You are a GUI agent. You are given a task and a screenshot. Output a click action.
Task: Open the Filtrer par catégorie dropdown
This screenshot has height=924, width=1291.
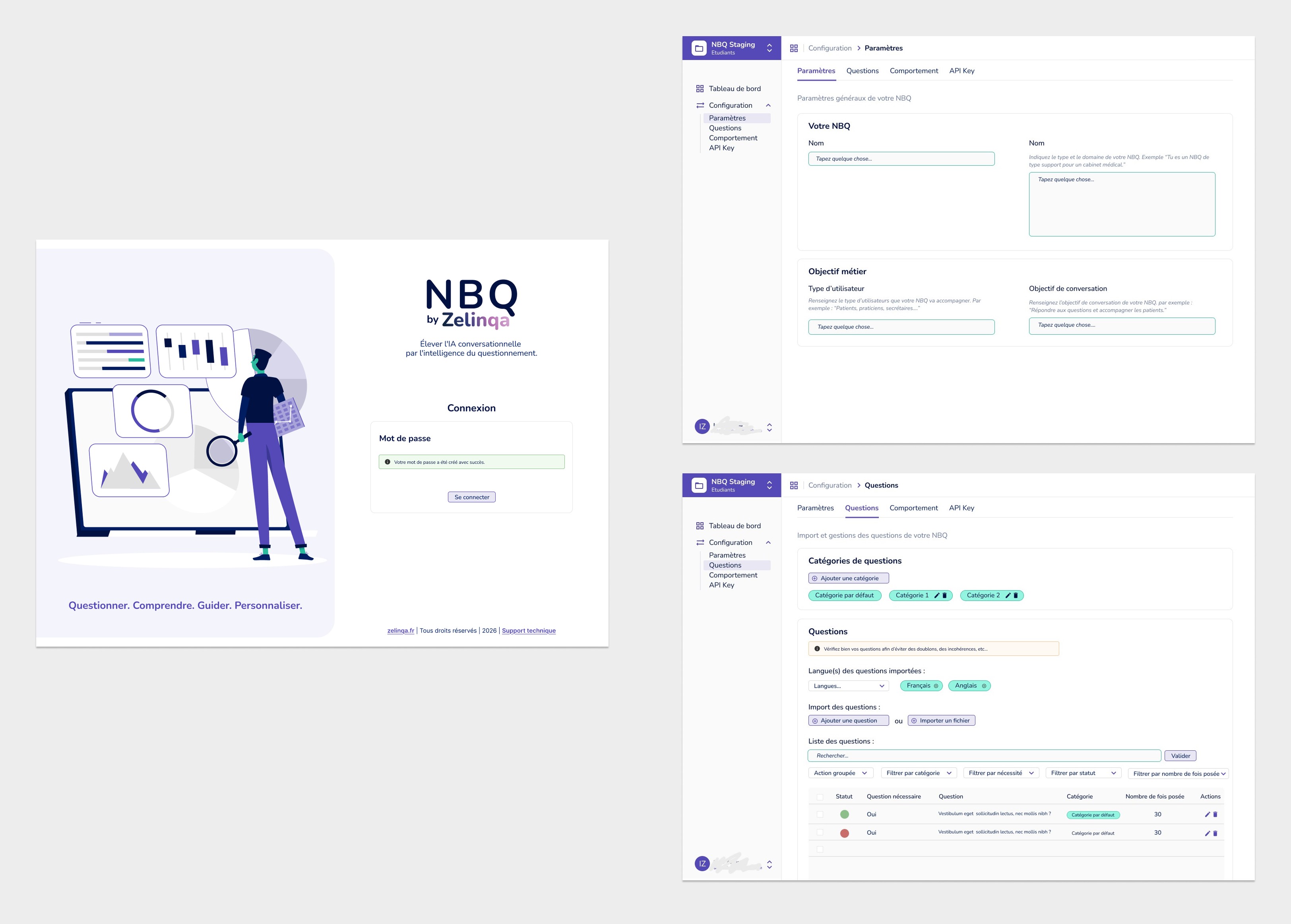[x=919, y=773]
